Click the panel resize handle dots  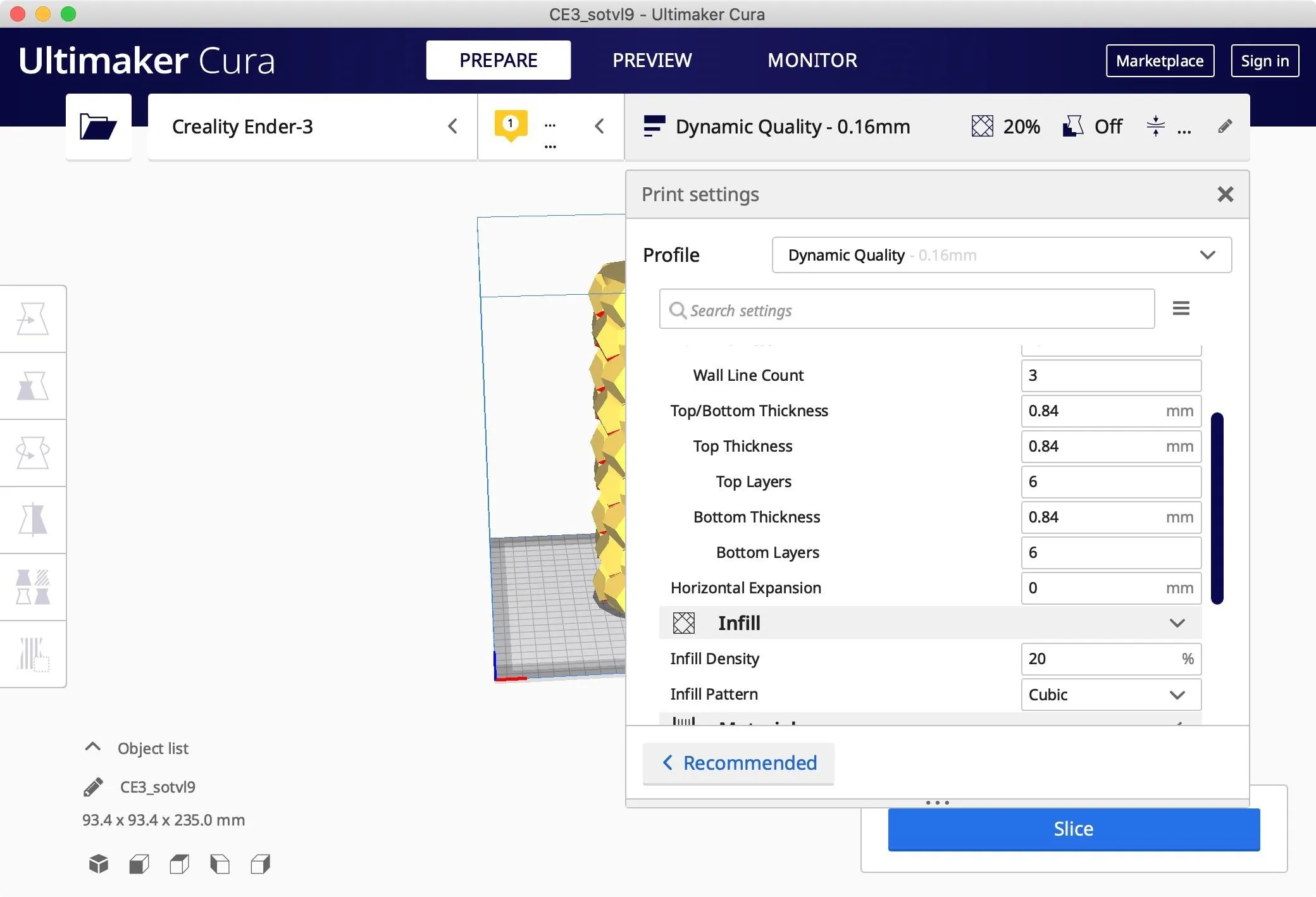937,803
